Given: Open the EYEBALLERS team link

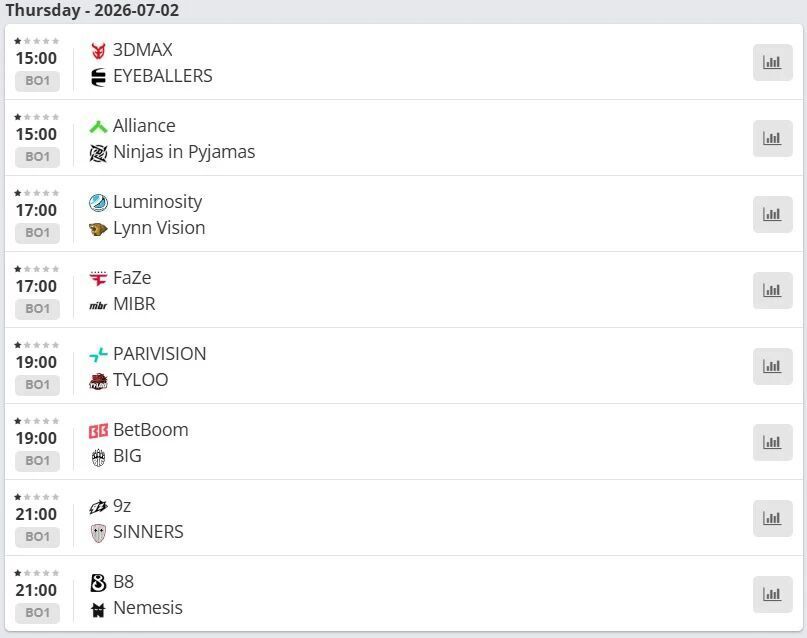Looking at the screenshot, I should pyautogui.click(x=163, y=76).
